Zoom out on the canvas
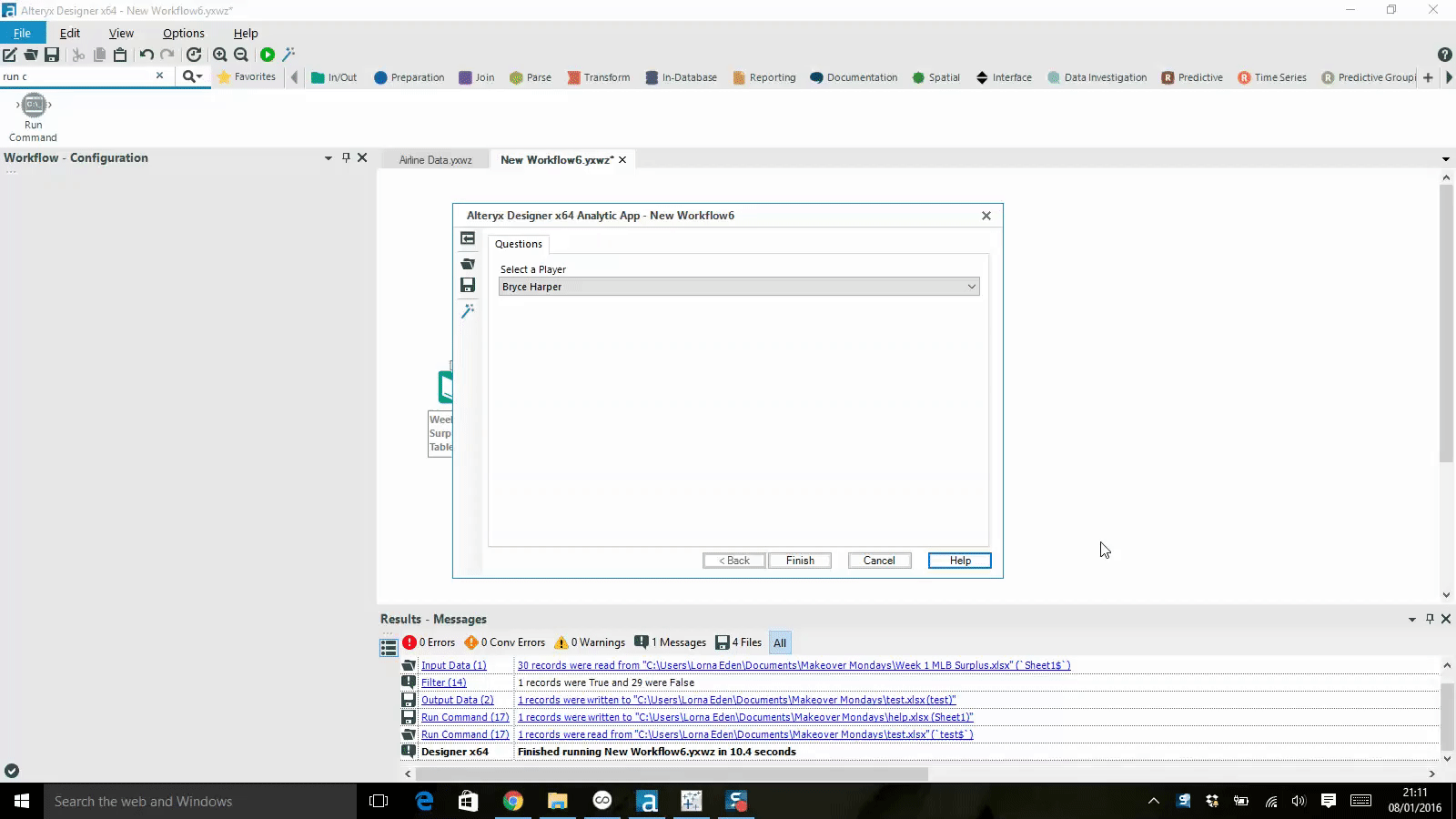Image resolution: width=1456 pixels, height=819 pixels. [241, 55]
